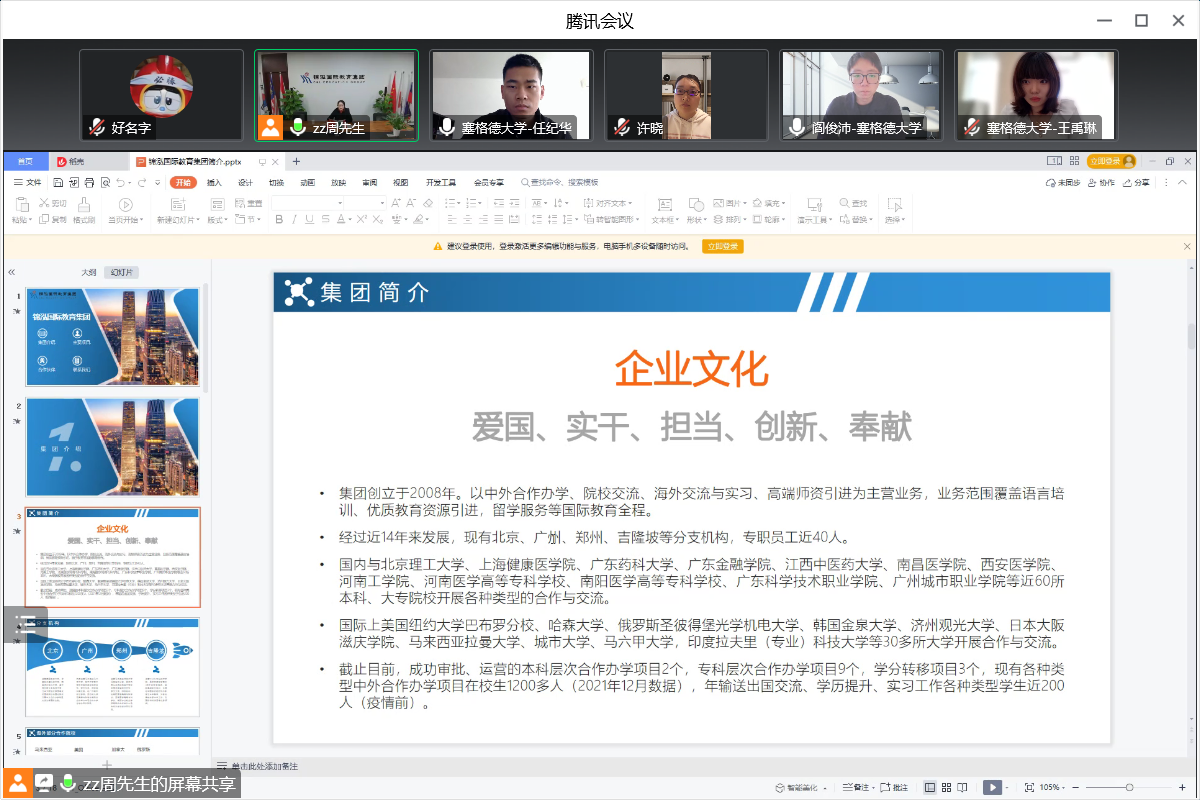The width and height of the screenshot is (1200, 800).
Task: Click the Format painter (格式刷) icon
Action: [84, 204]
